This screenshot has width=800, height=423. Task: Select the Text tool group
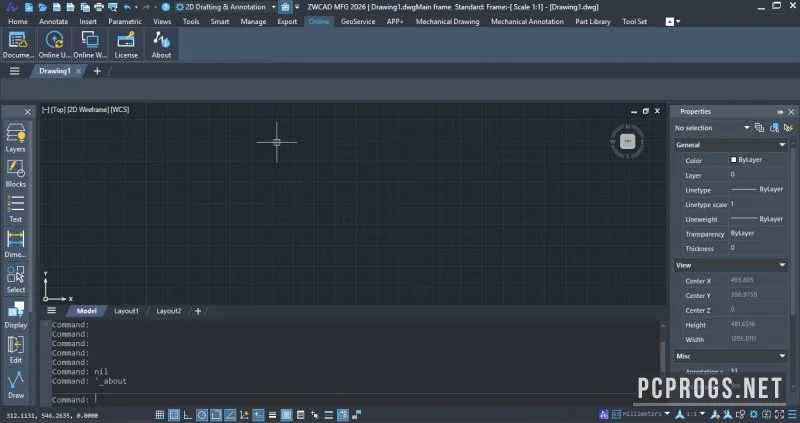(15, 208)
